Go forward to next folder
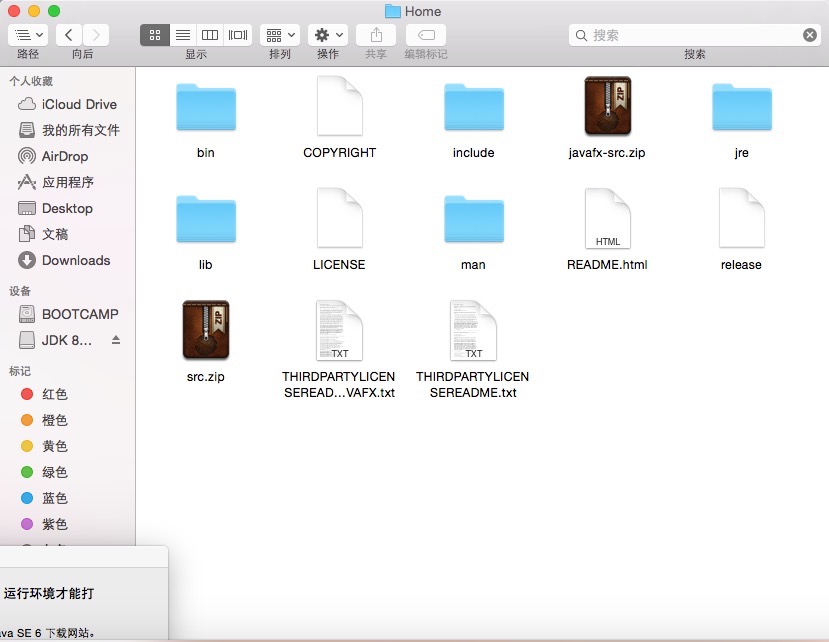 96,35
